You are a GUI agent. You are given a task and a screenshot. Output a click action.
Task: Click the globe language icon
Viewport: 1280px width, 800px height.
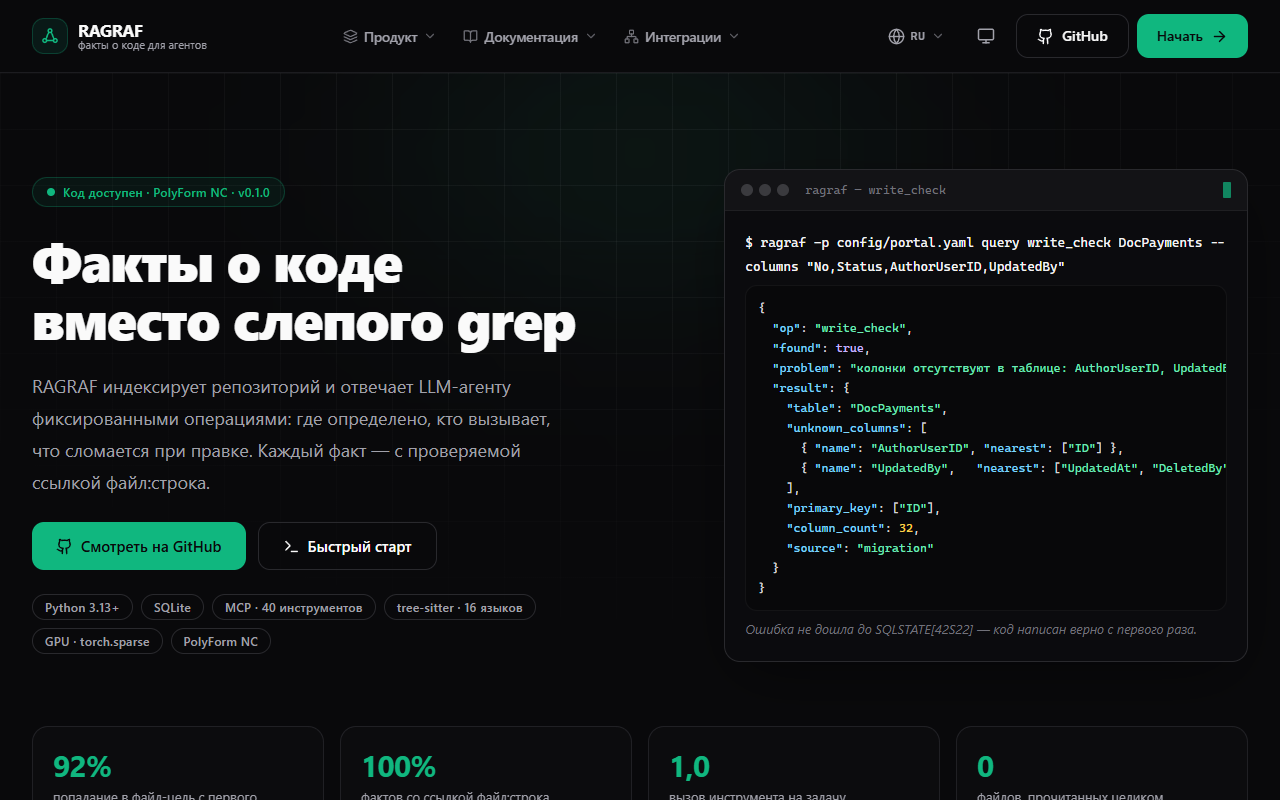(x=896, y=36)
